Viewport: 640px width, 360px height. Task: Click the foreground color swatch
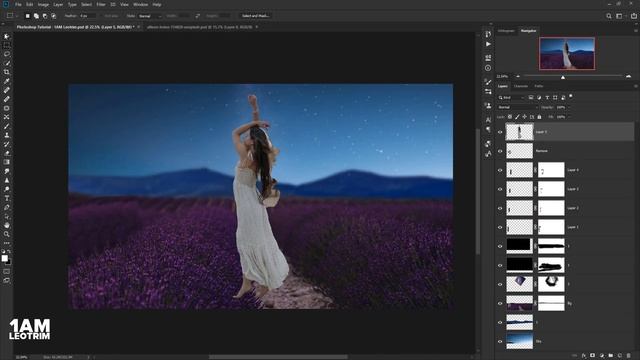pos(4,258)
